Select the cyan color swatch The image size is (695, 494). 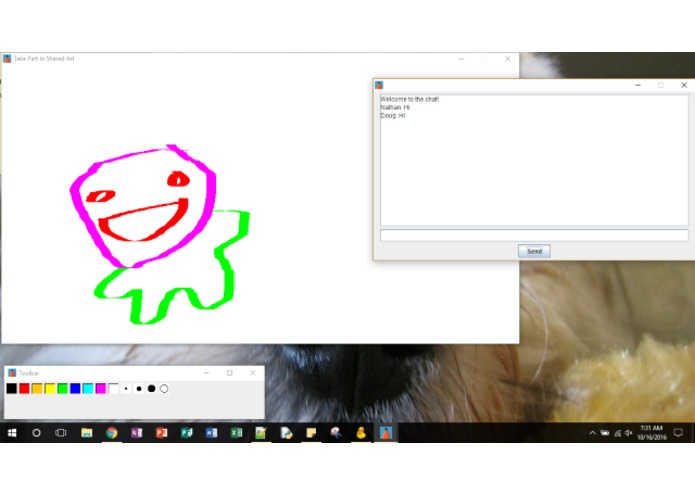(x=88, y=389)
